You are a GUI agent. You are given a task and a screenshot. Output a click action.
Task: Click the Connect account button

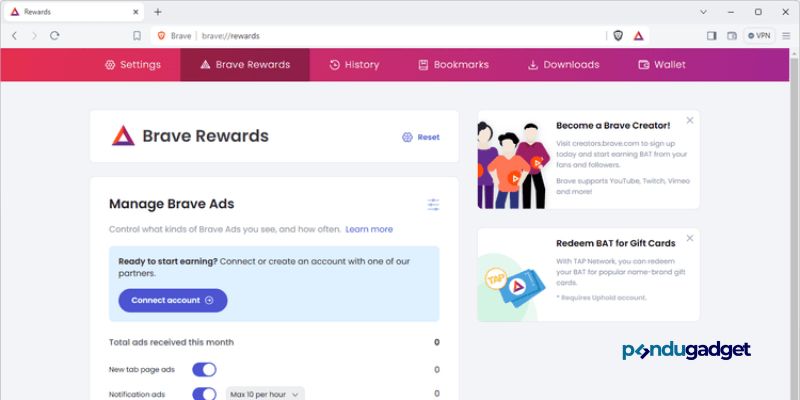(x=173, y=301)
